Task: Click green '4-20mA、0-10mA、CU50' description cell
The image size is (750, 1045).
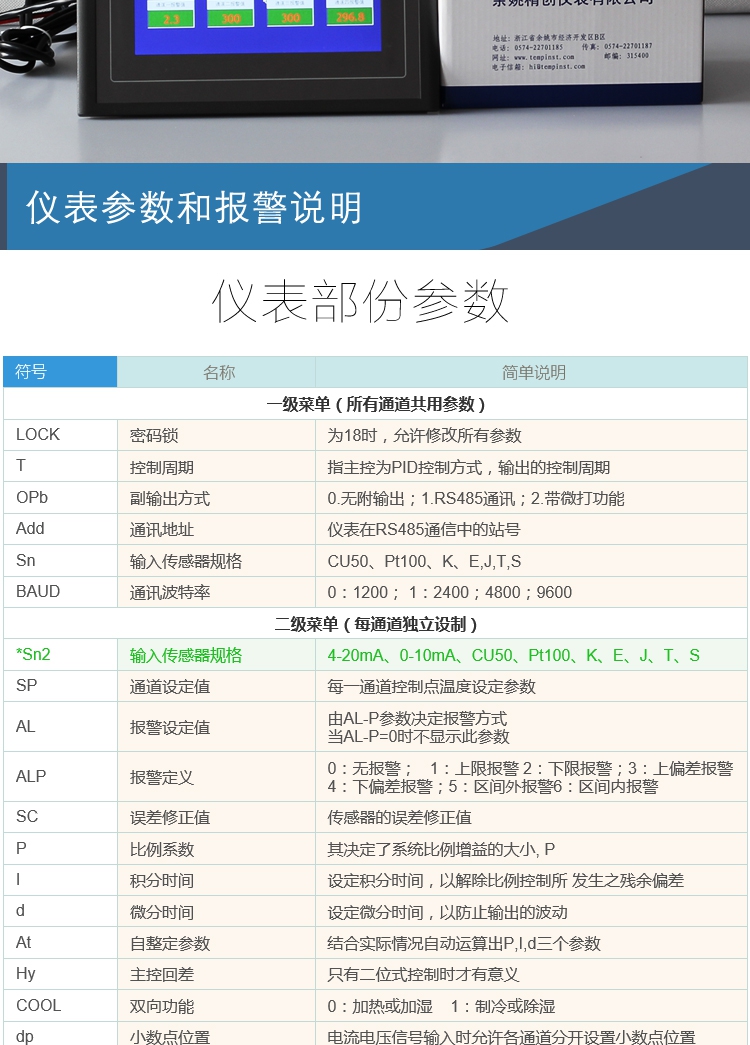Action: point(531,655)
